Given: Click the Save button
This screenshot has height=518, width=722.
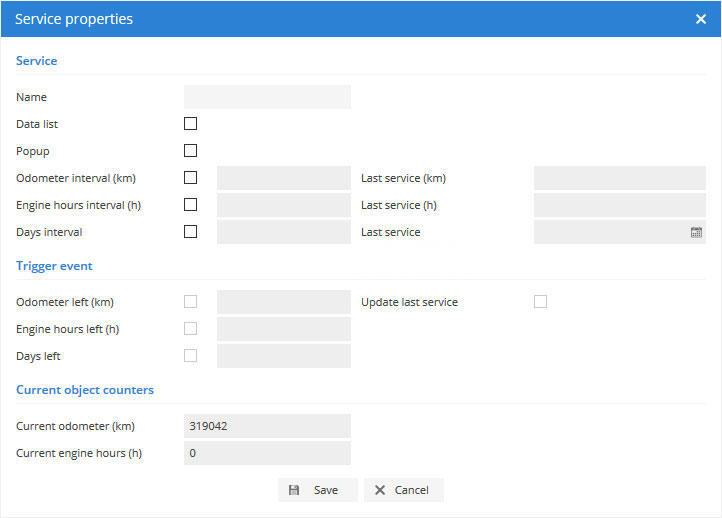Looking at the screenshot, I should tap(317, 490).
